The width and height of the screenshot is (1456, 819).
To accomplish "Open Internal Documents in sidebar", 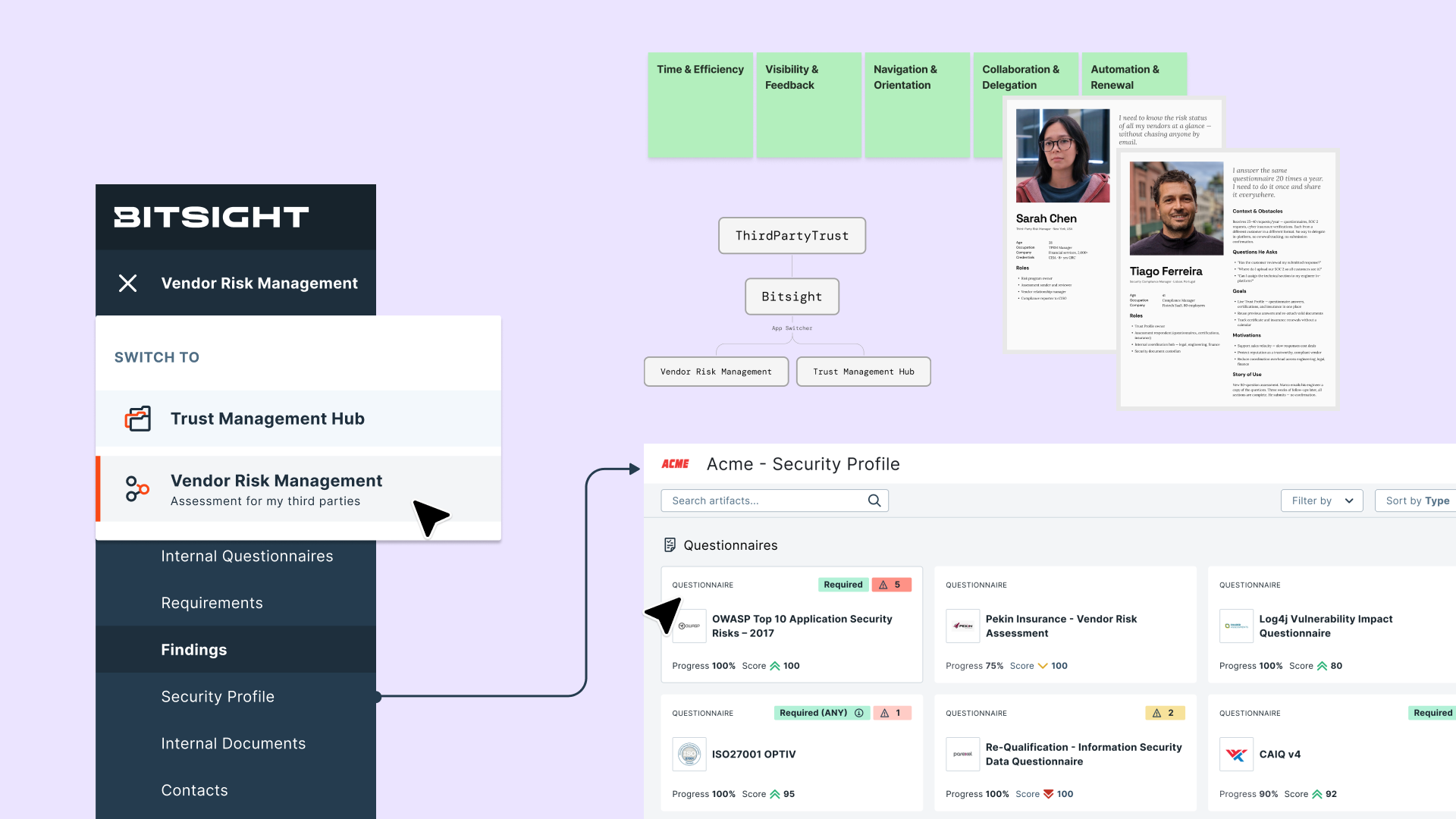I will coord(234,744).
